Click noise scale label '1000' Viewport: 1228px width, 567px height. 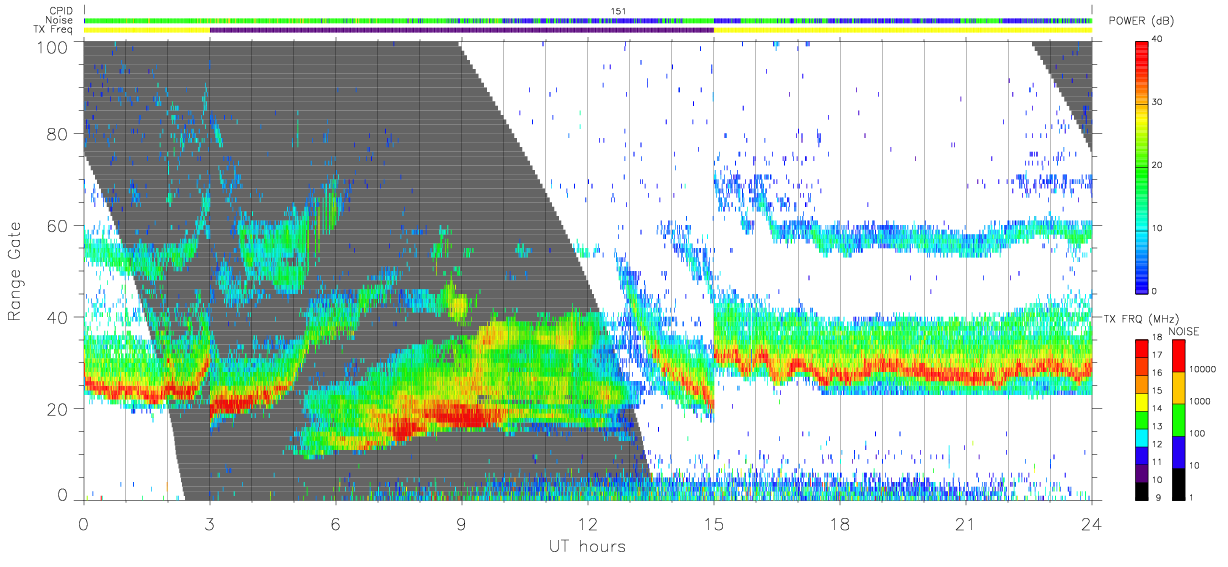[x=1200, y=400]
